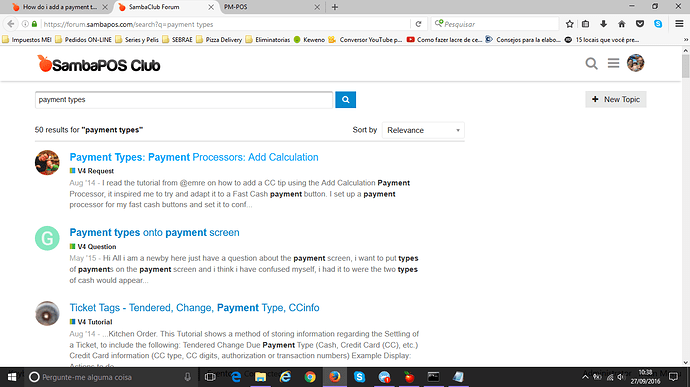The height and width of the screenshot is (387, 690).
Task: Select the SambaClub Forum tab
Action: coord(154,7)
